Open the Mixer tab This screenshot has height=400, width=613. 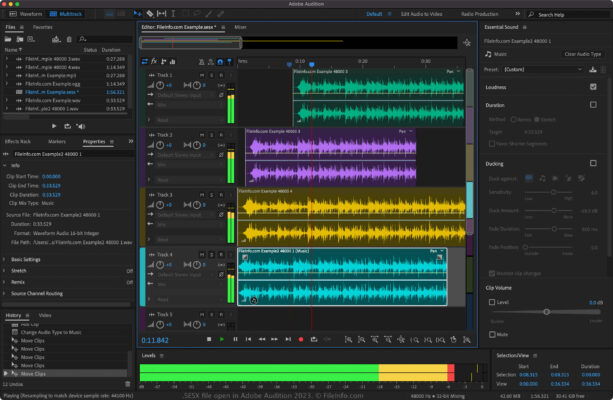240,29
